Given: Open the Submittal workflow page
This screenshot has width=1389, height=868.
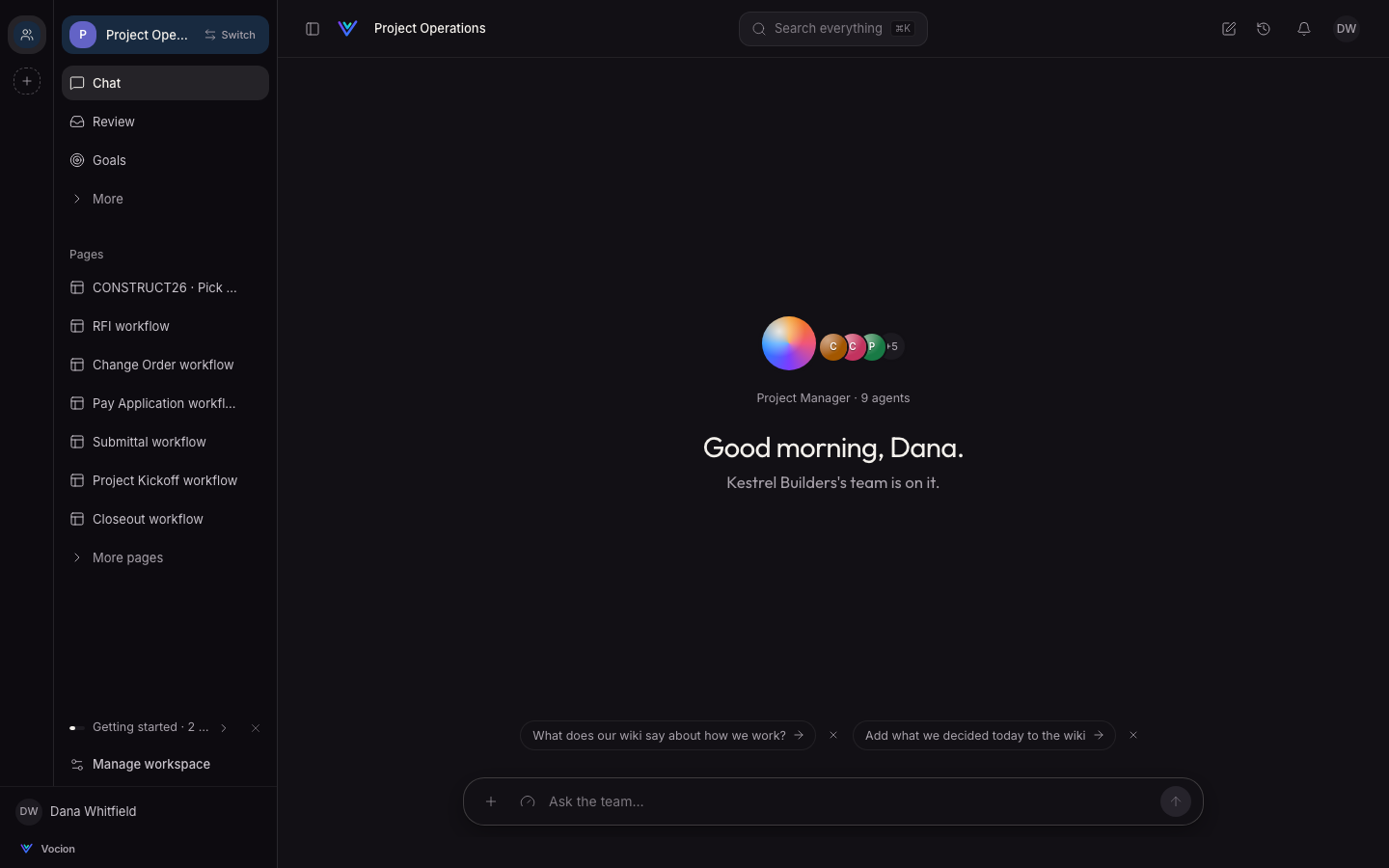Looking at the screenshot, I should click(165, 442).
